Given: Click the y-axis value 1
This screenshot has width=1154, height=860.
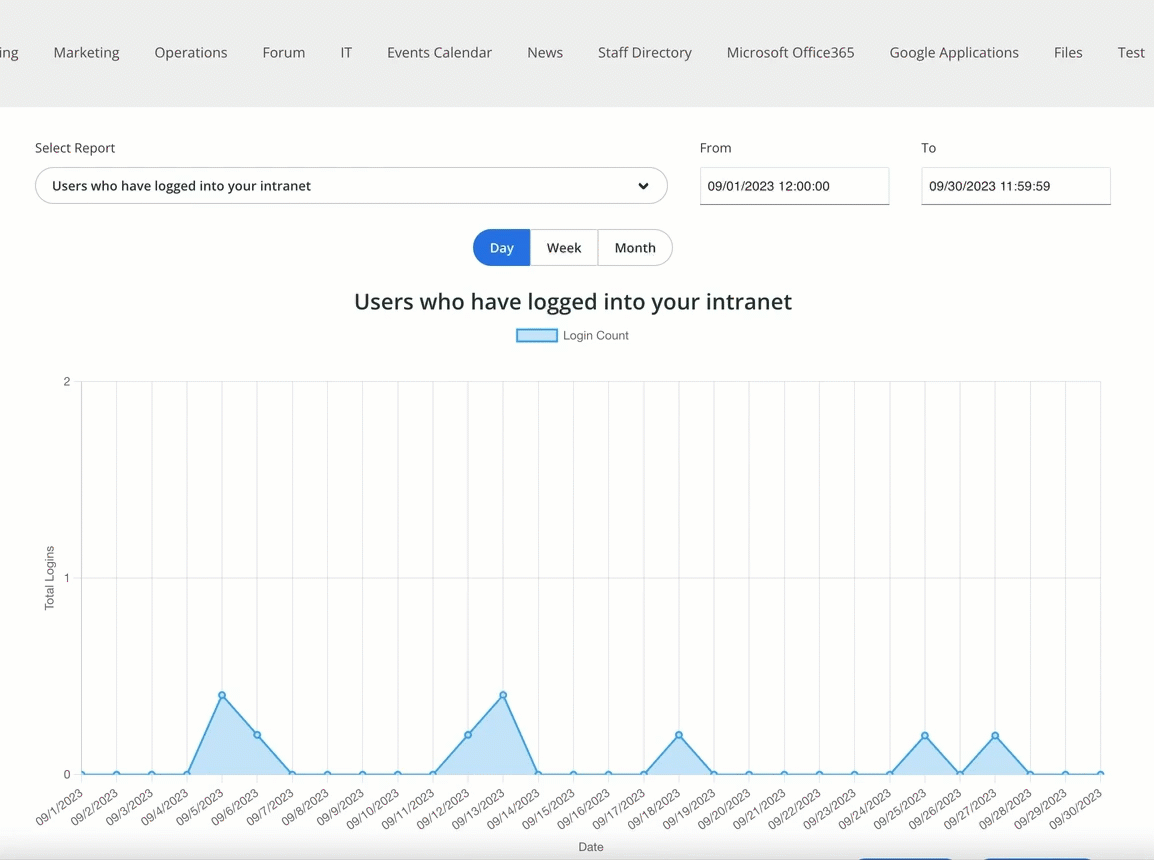Looking at the screenshot, I should point(67,578).
